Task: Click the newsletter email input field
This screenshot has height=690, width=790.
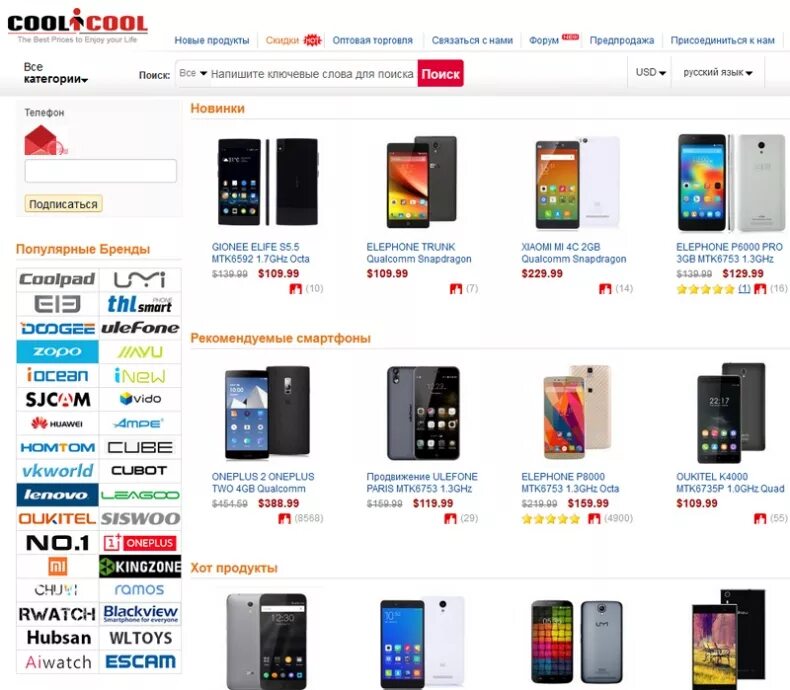Action: (101, 171)
